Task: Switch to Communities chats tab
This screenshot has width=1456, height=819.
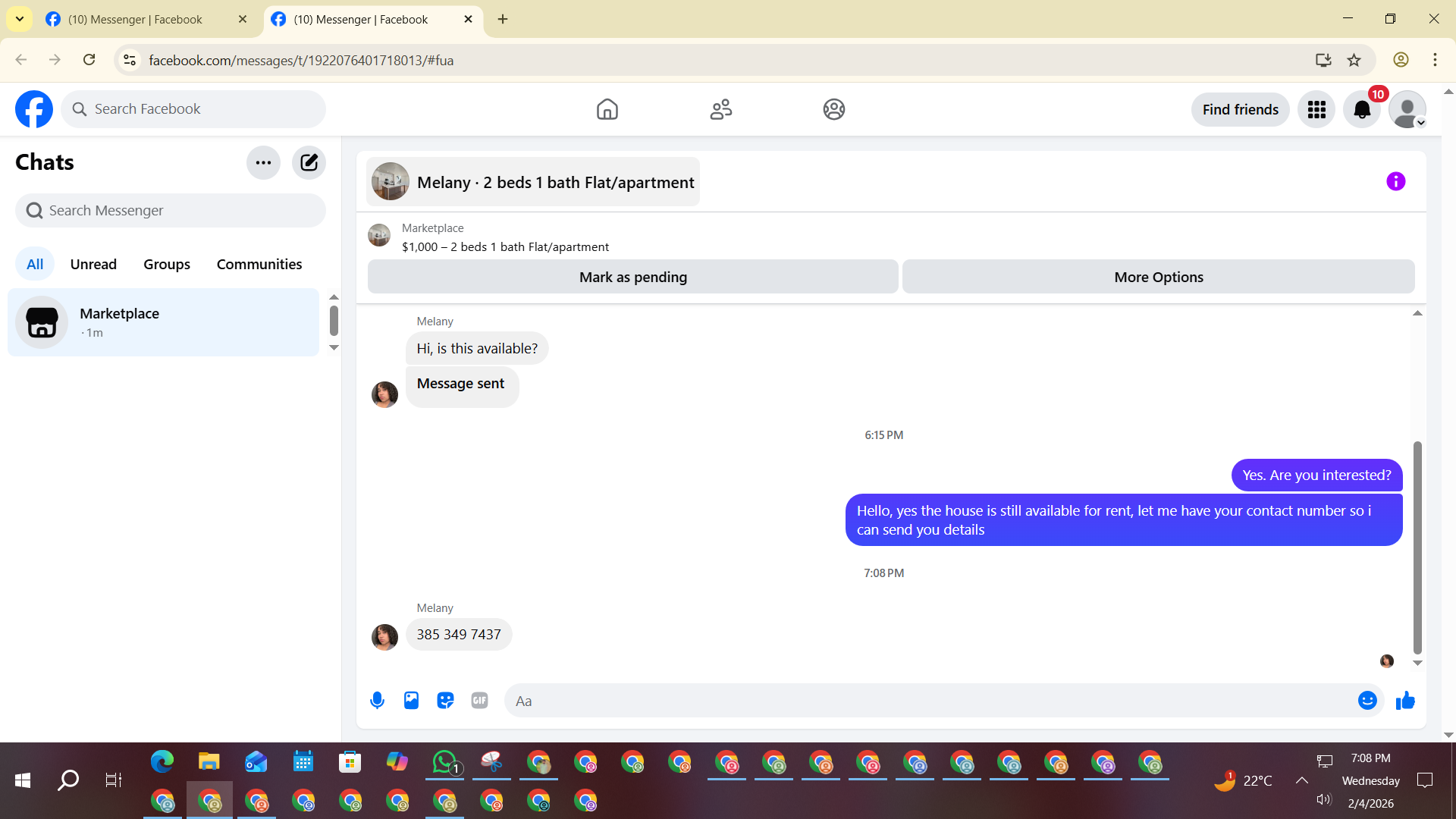Action: 259,264
